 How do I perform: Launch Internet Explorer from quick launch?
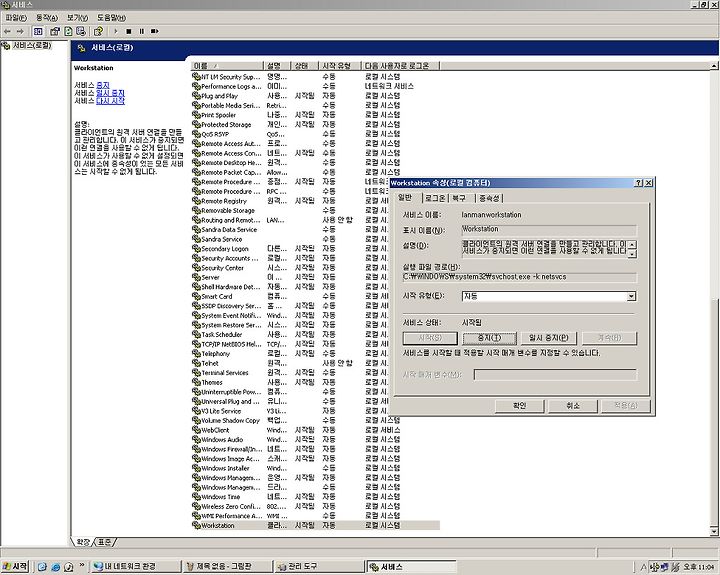point(55,567)
